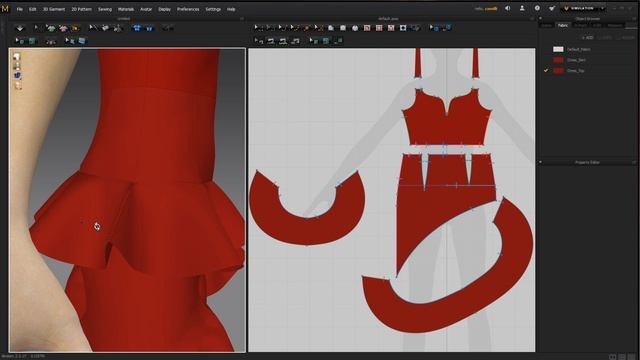
Task: Click the green shirt icon in 3D toolbar
Action: 51,28
